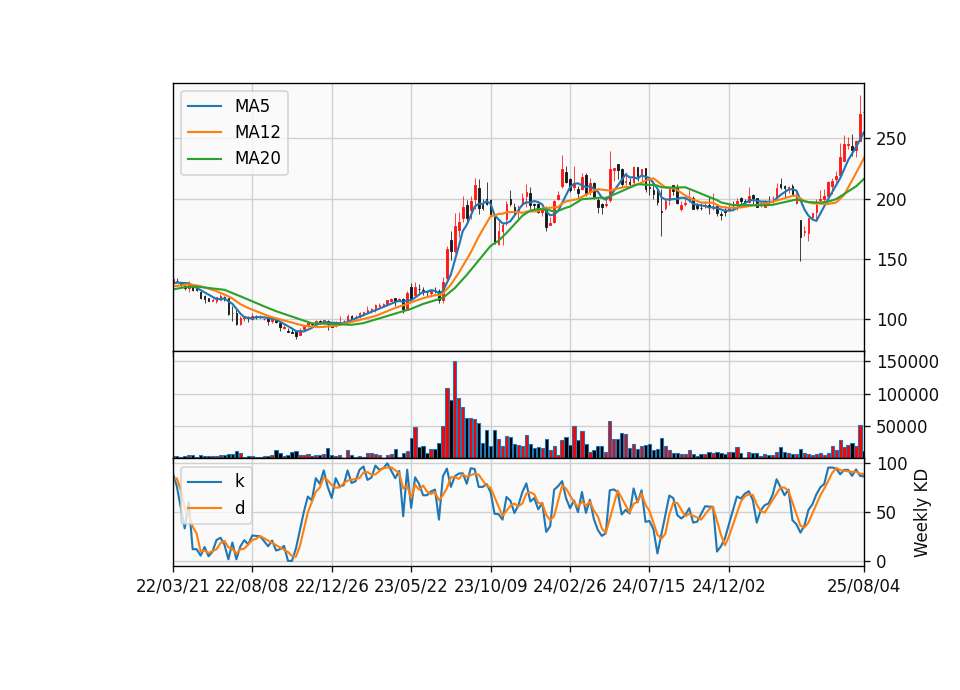This screenshot has width=960, height=690.
Task: Click the orange MA12 legend line sample
Action: [204, 132]
